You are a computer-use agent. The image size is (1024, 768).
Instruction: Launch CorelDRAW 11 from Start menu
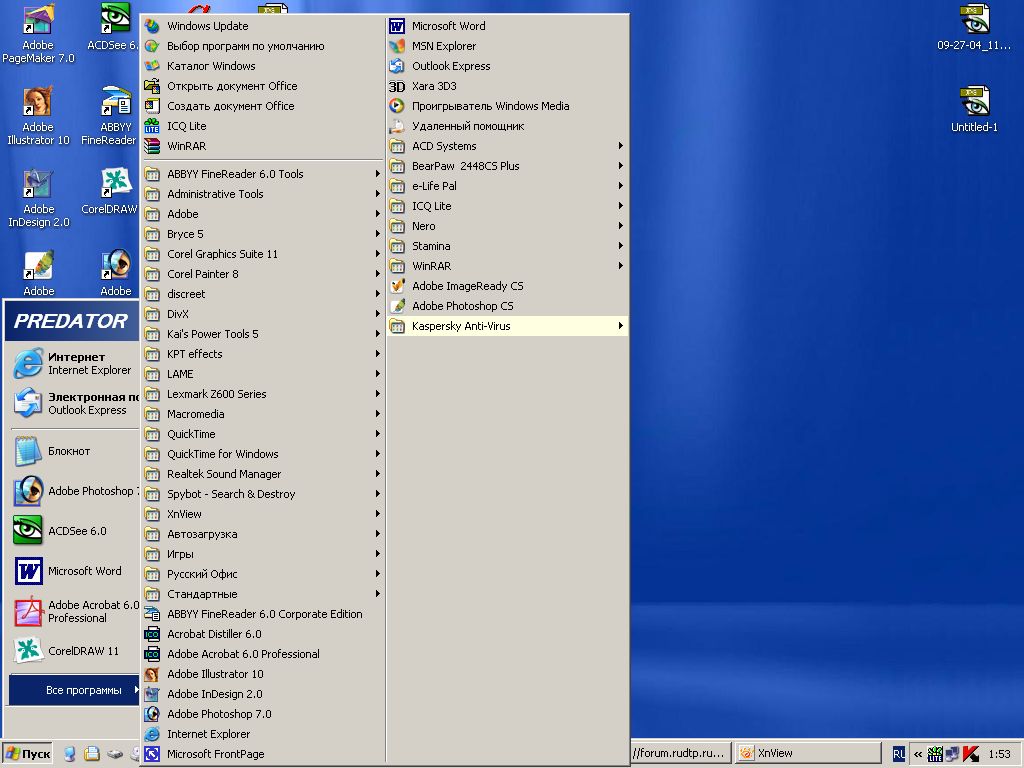[x=74, y=651]
